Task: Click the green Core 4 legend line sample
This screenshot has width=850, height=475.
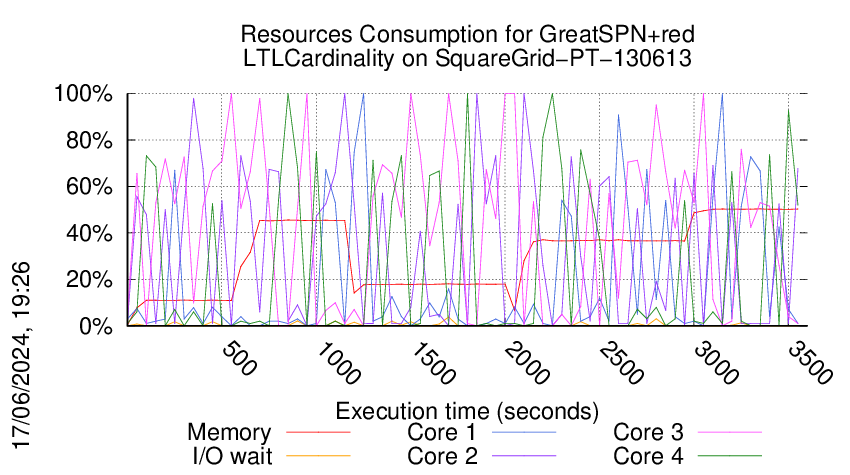Action: coord(730,456)
